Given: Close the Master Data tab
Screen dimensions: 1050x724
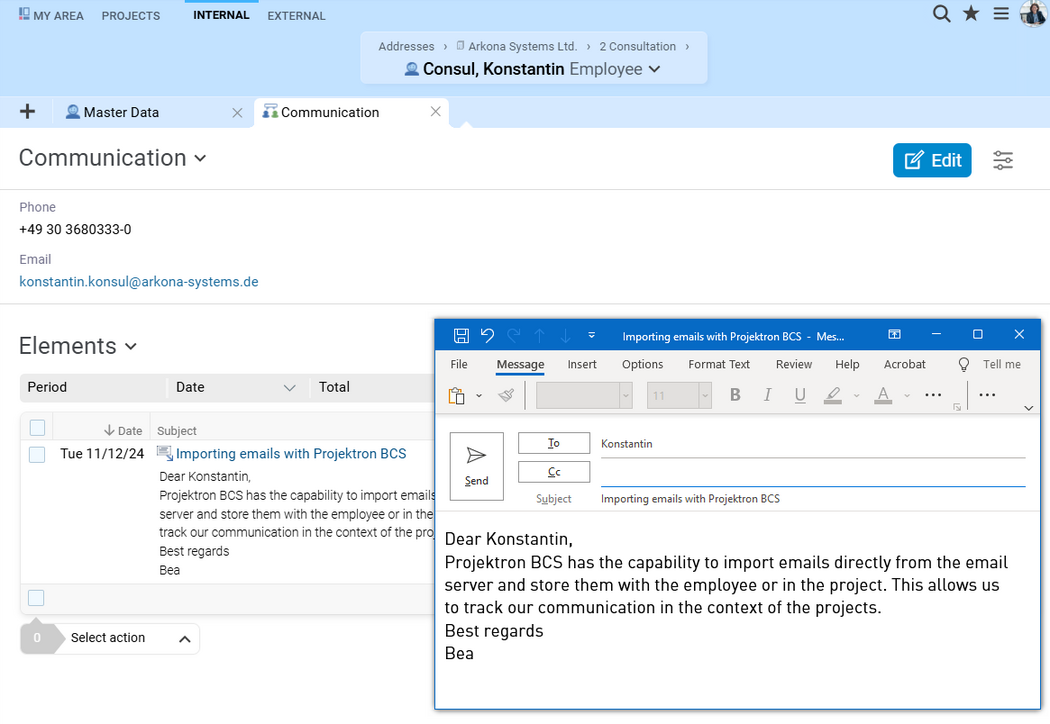Looking at the screenshot, I should [237, 113].
